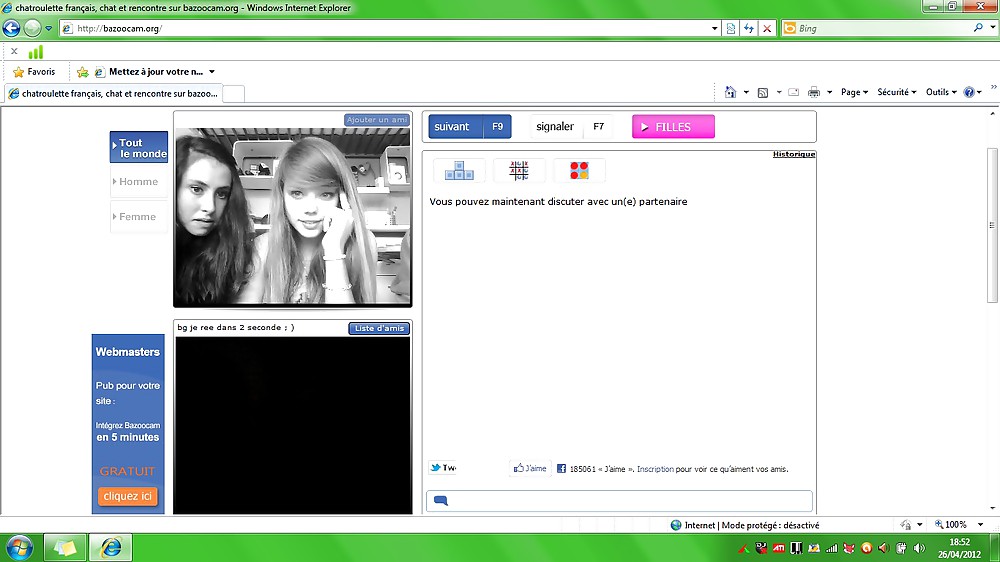Expand the Print dropdown arrow
Image resolution: width=1000 pixels, height=562 pixels.
829,92
